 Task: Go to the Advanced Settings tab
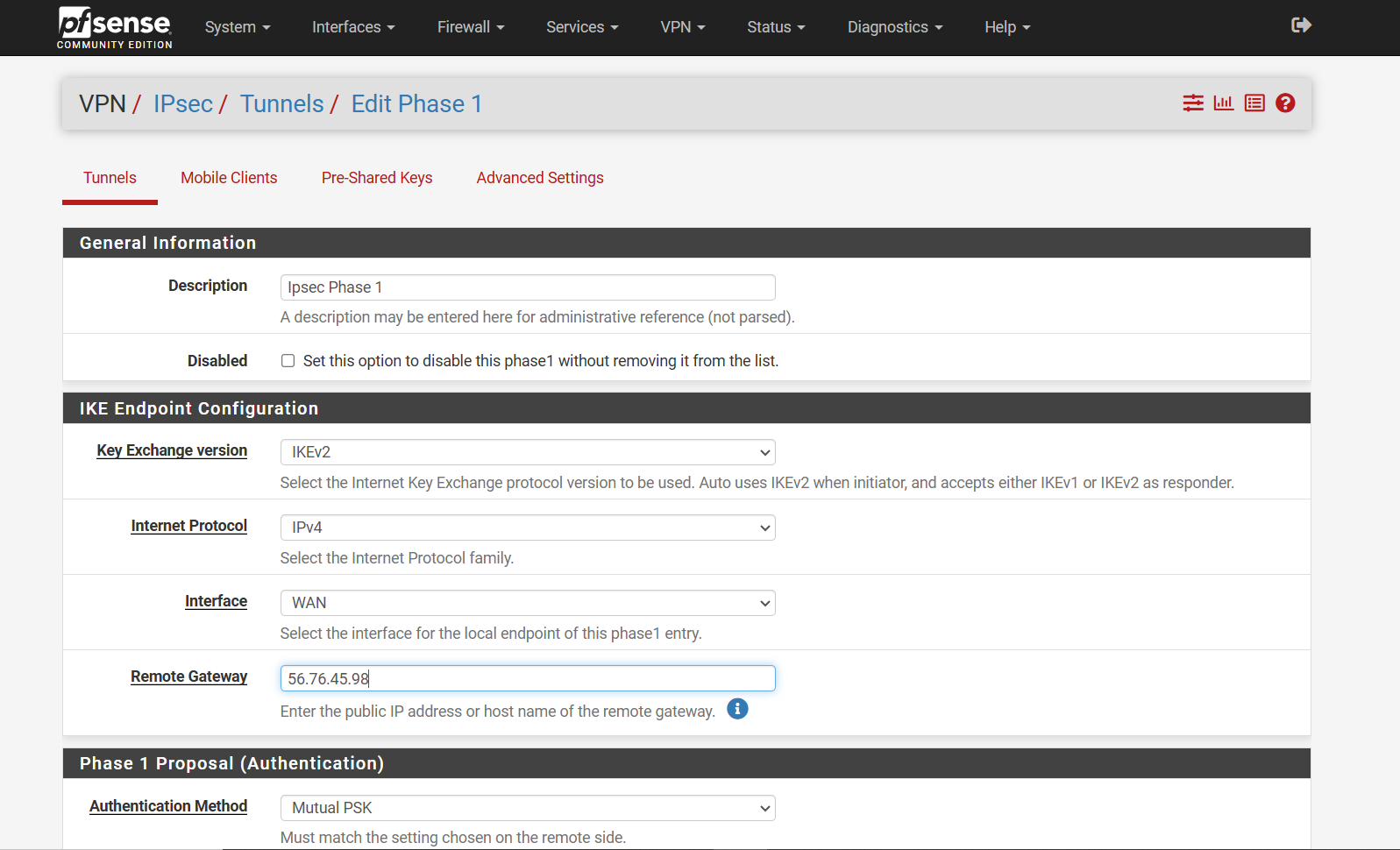(x=540, y=178)
